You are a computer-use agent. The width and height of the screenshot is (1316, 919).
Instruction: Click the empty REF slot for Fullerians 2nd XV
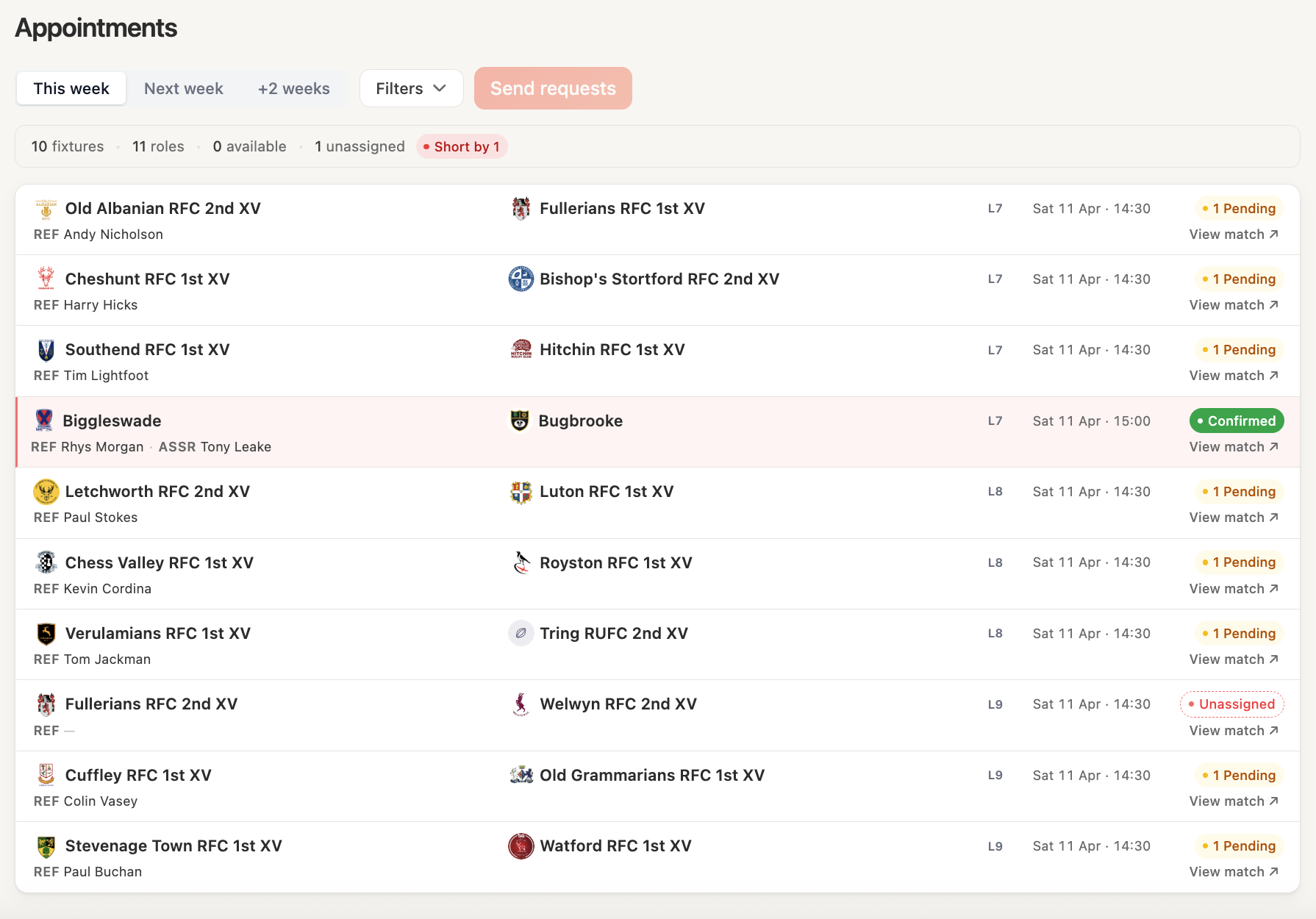[54, 731]
